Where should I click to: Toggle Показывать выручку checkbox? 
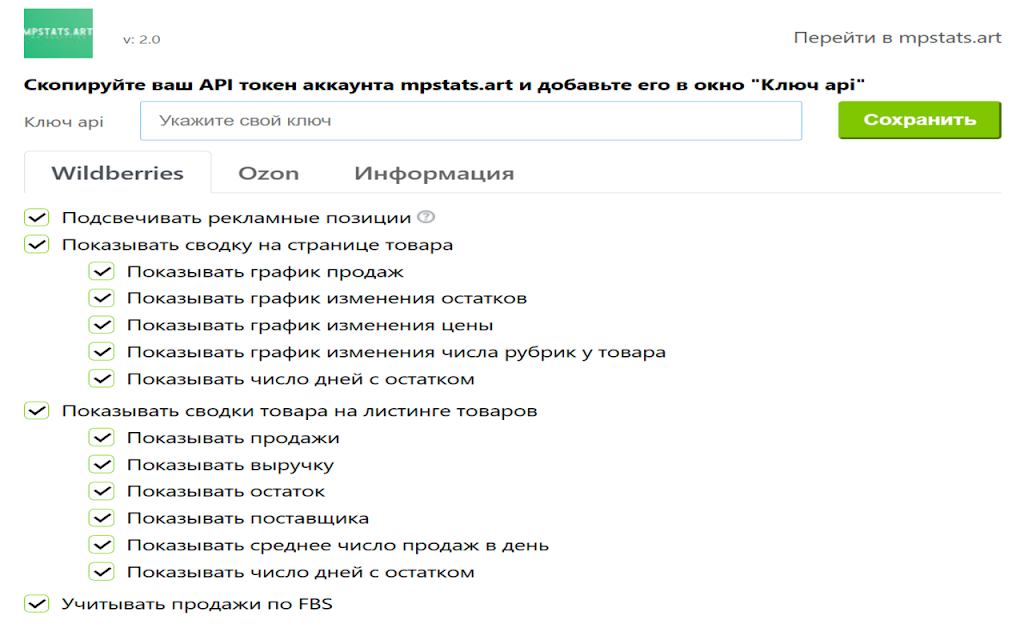[102, 464]
